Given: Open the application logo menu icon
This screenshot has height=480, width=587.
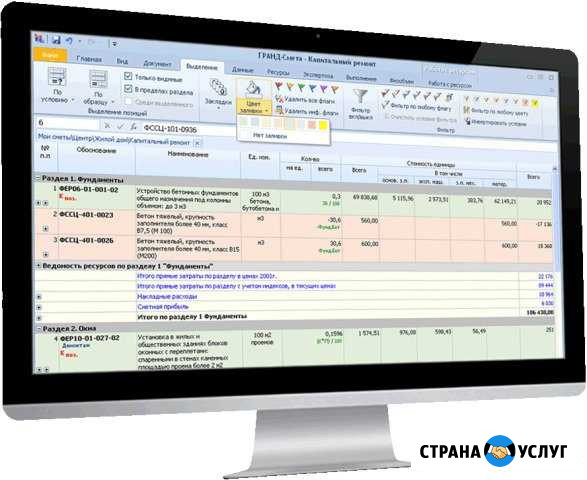Looking at the screenshot, I should point(39,38).
